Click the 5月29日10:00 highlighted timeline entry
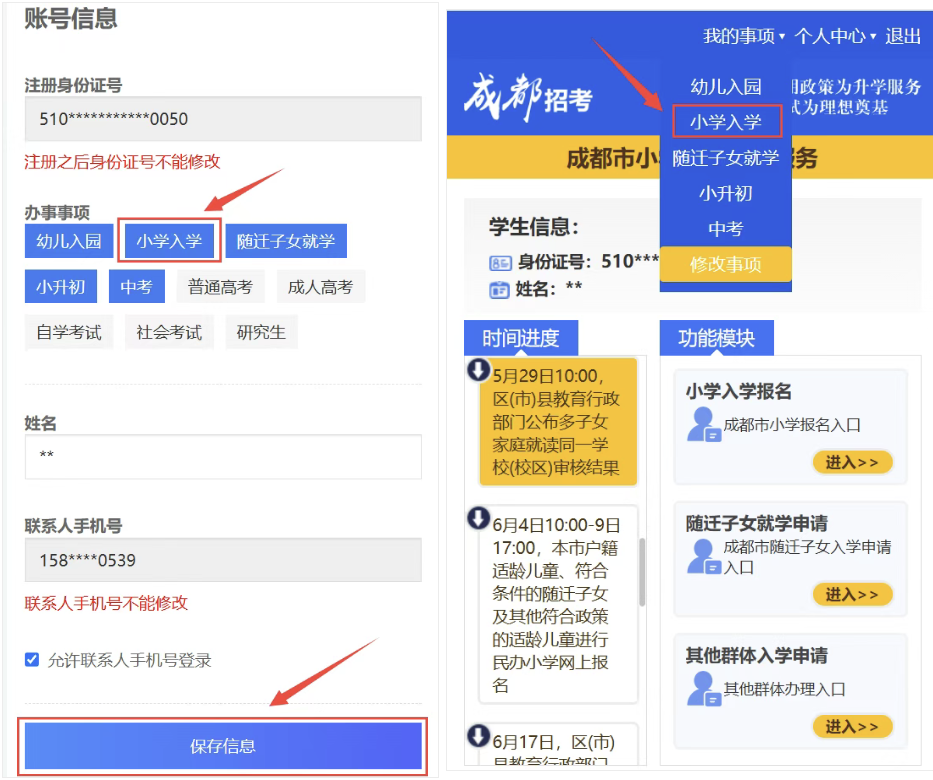933x780 pixels. (558, 421)
